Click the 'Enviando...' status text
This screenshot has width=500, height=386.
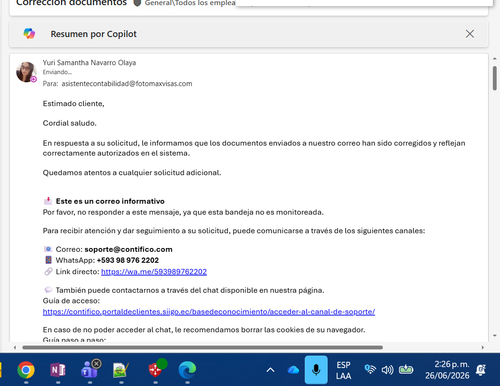[x=57, y=72]
